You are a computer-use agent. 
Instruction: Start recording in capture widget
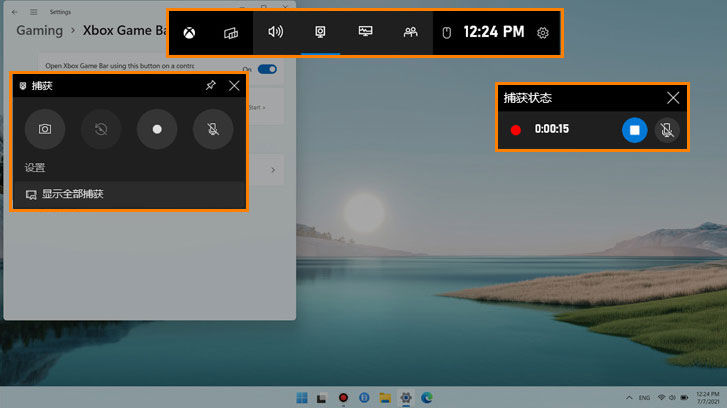(x=157, y=129)
